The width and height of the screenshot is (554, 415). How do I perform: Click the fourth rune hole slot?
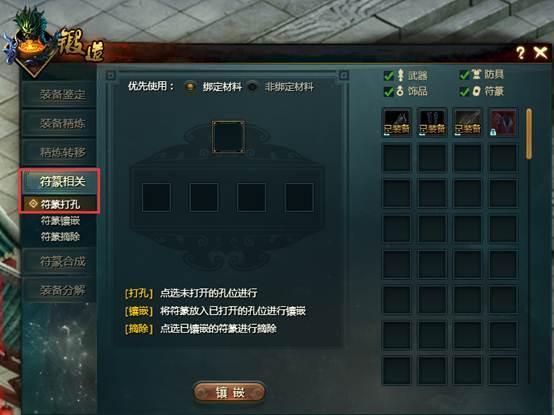(x=299, y=197)
